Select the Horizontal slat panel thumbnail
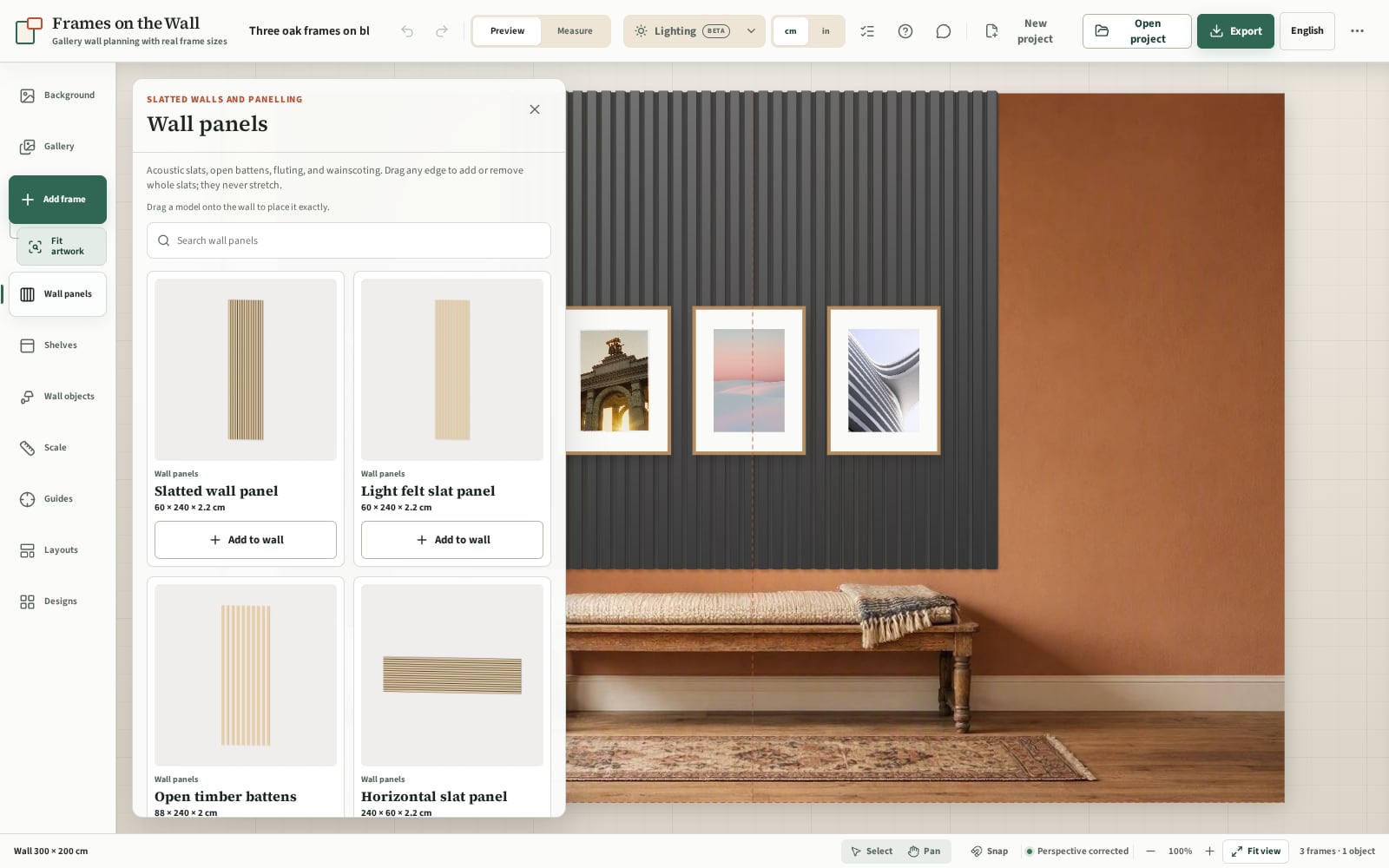This screenshot has height=868, width=1389. click(x=452, y=675)
